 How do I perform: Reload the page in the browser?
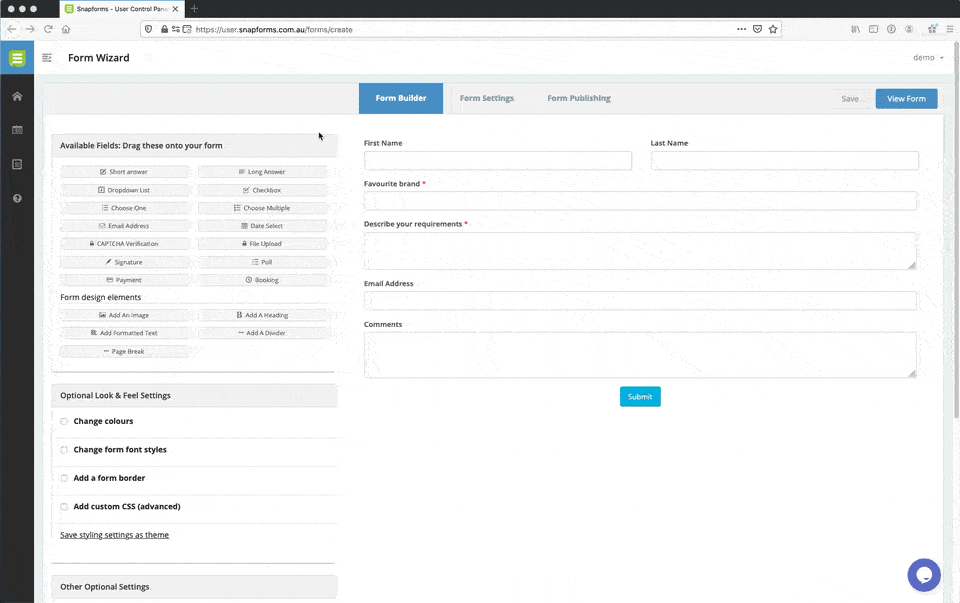(x=48, y=29)
